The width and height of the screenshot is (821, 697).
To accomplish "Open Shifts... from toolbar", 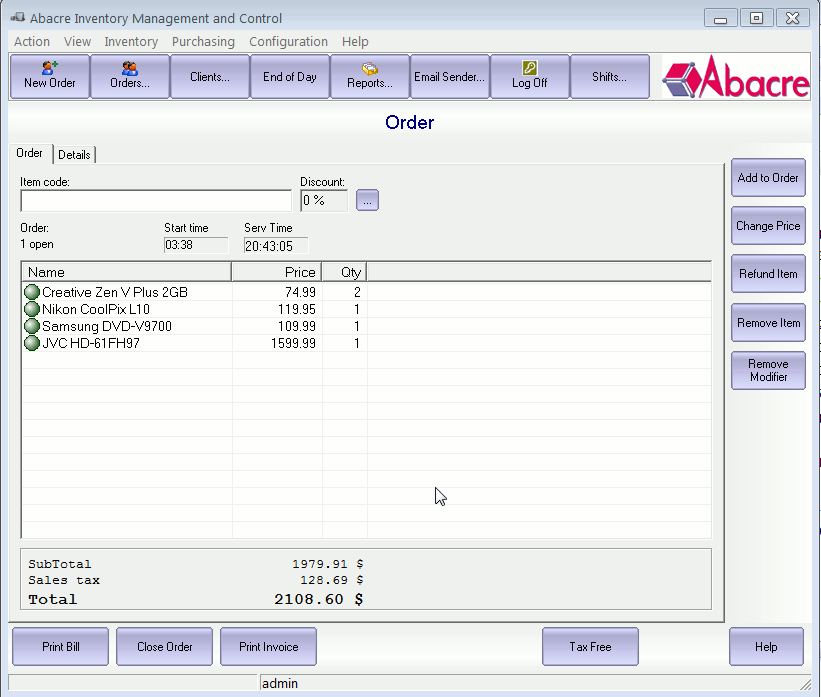I will 609,76.
